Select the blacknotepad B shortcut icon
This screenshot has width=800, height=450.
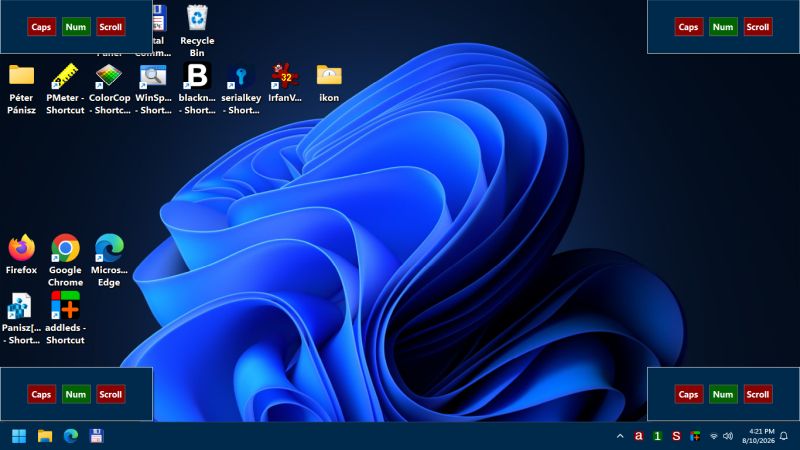[197, 88]
